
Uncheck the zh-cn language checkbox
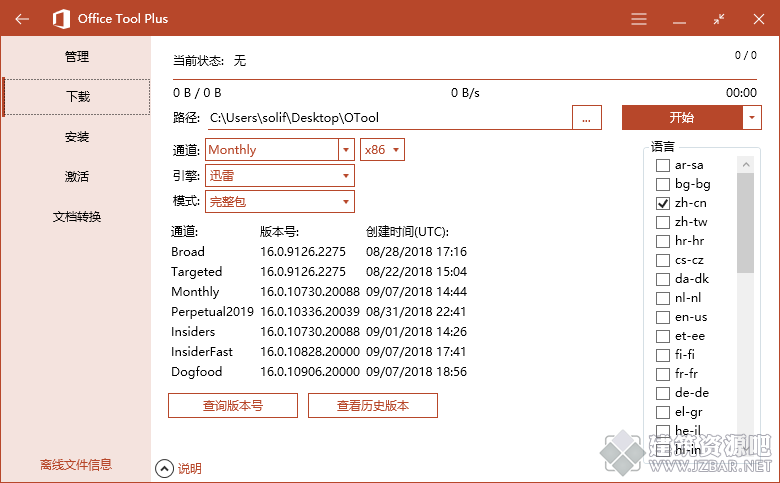point(663,203)
